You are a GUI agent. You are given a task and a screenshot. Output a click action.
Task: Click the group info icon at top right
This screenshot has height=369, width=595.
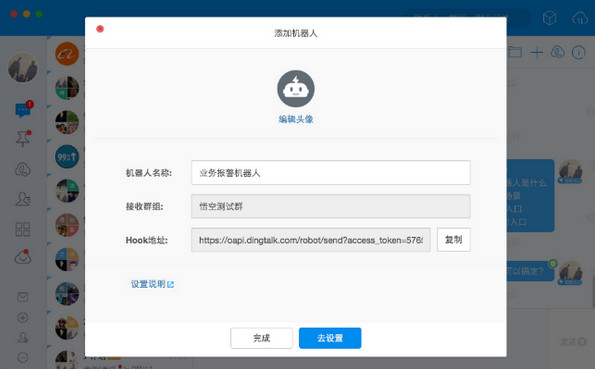pos(579,52)
